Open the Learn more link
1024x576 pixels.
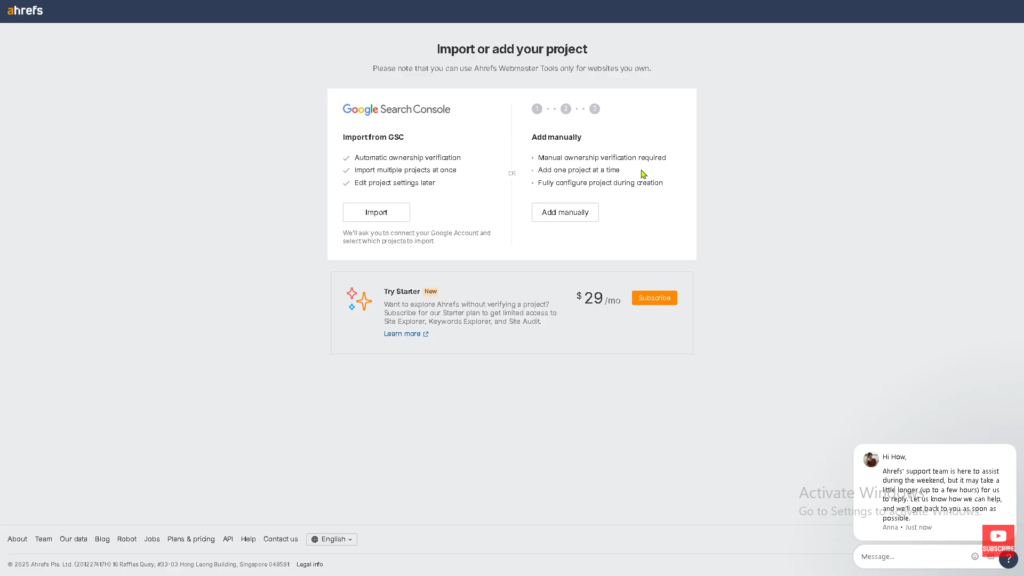pos(405,334)
